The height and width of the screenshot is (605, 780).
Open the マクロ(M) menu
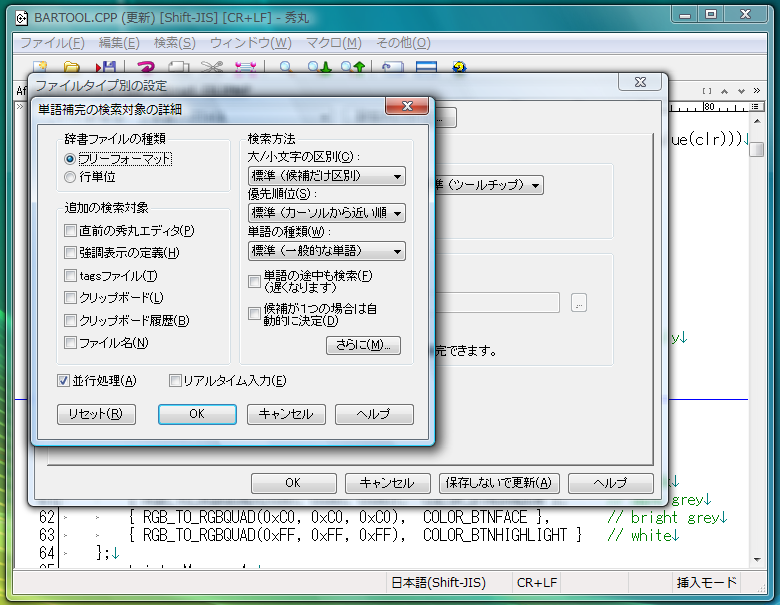coord(334,43)
